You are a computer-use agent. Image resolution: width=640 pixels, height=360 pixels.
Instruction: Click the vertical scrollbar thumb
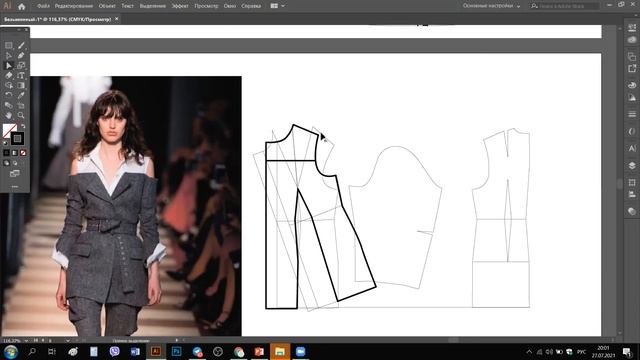620,183
